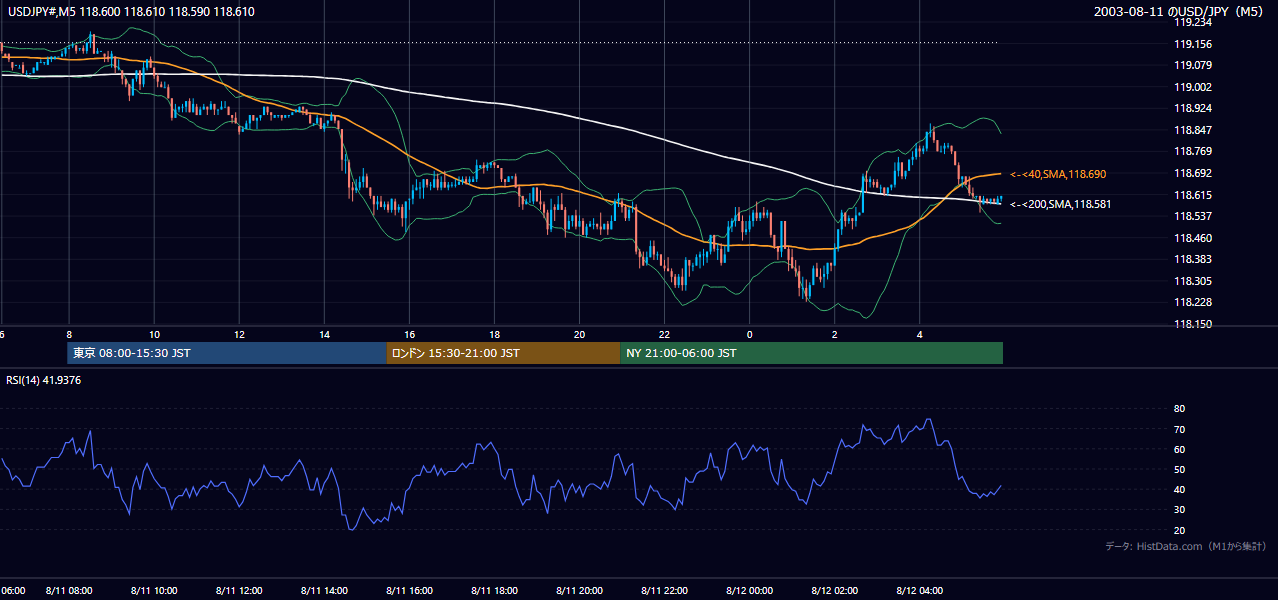Viewport: 1278px width, 600px height.
Task: Select the NY 21:00-06:00 JST session bar
Action: [811, 353]
